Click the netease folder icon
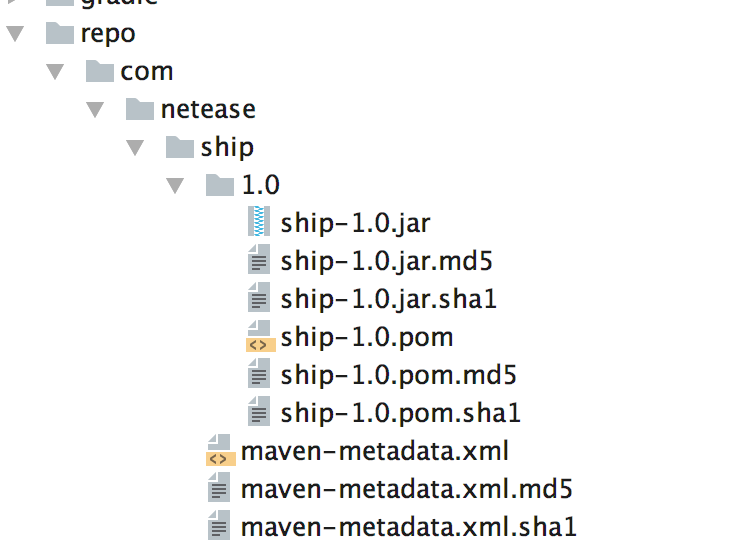Viewport: 732px width, 546px height. (139, 108)
